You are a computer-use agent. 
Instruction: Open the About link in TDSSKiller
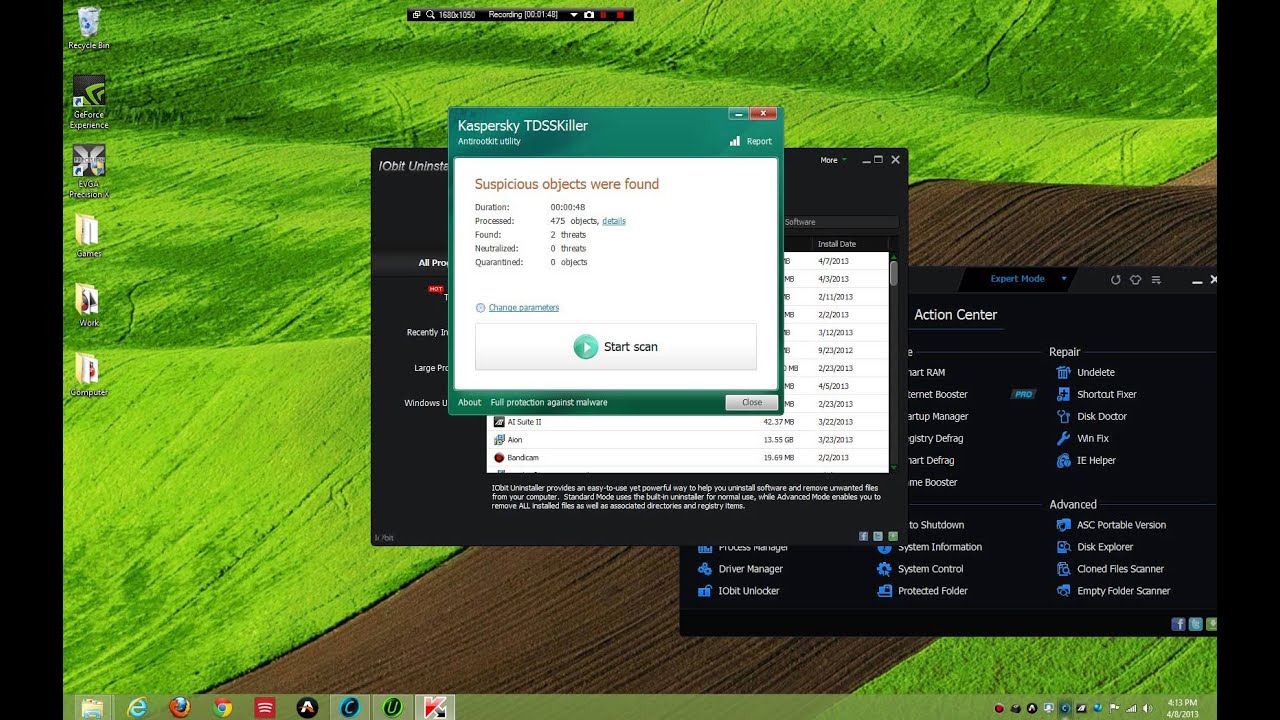point(469,402)
